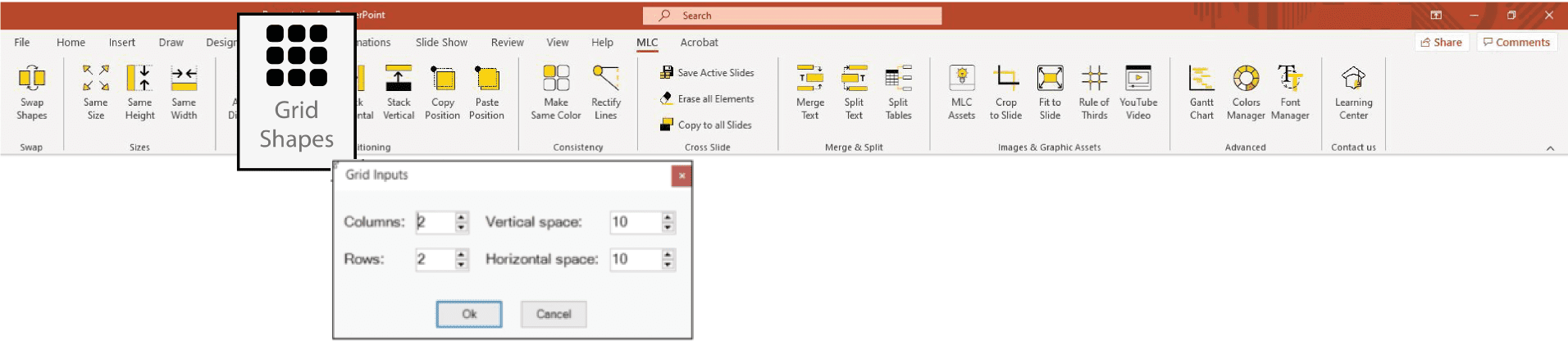Increase Vertical space with up arrow
The image size is (1568, 341).
(x=668, y=217)
